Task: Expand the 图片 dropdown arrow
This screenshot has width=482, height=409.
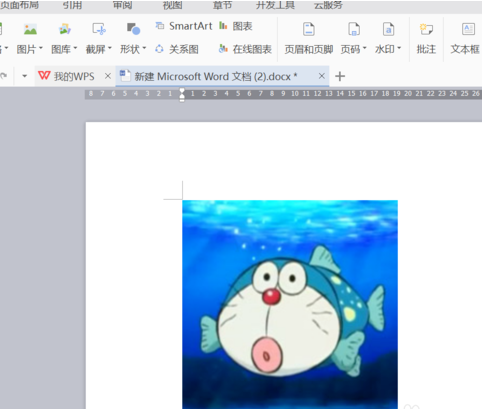Action: pos(41,49)
